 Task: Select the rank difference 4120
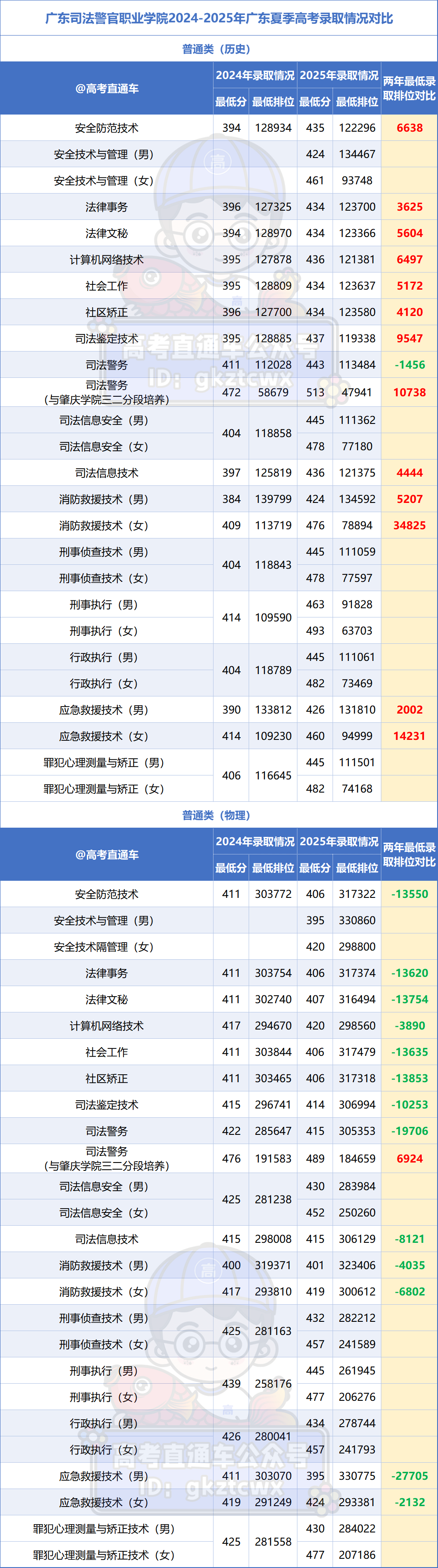pyautogui.click(x=409, y=312)
